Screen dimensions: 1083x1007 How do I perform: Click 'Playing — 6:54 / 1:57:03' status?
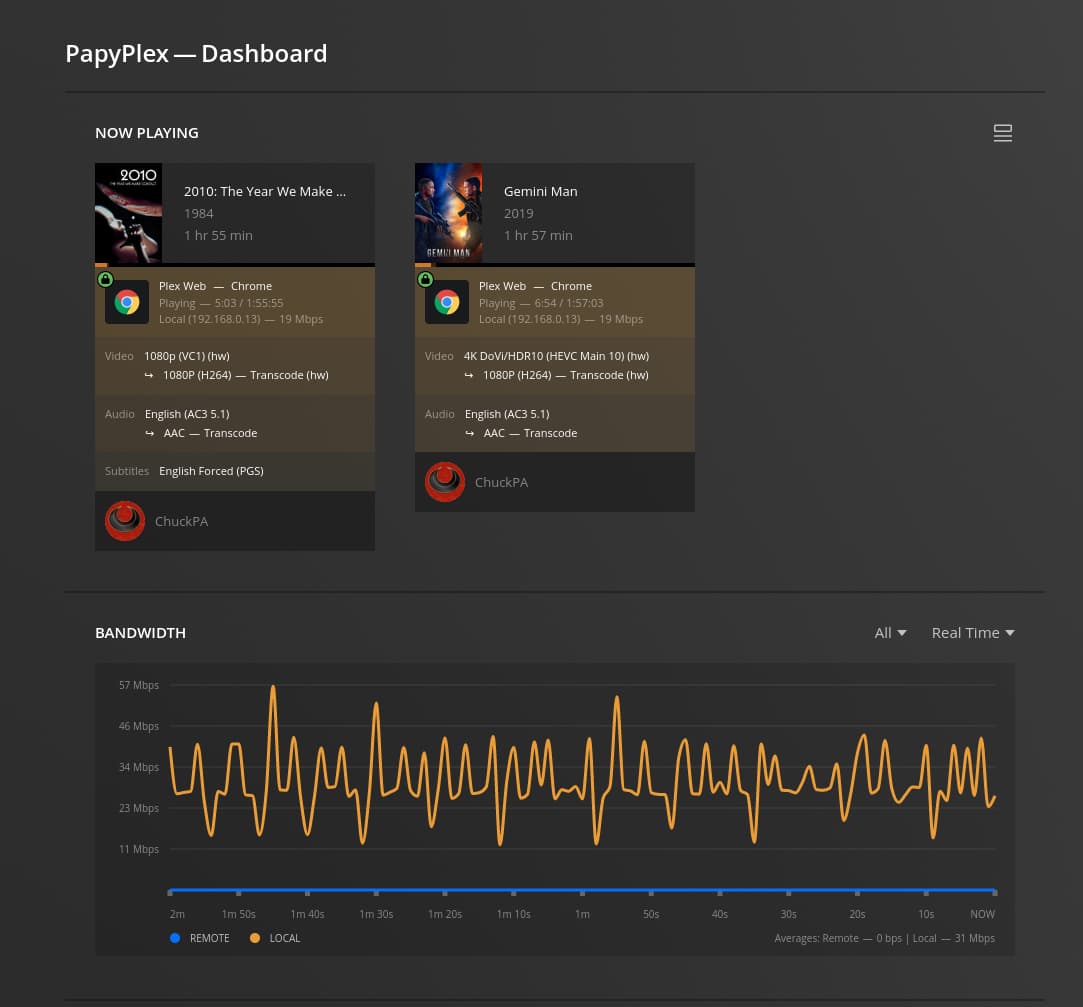click(541, 303)
